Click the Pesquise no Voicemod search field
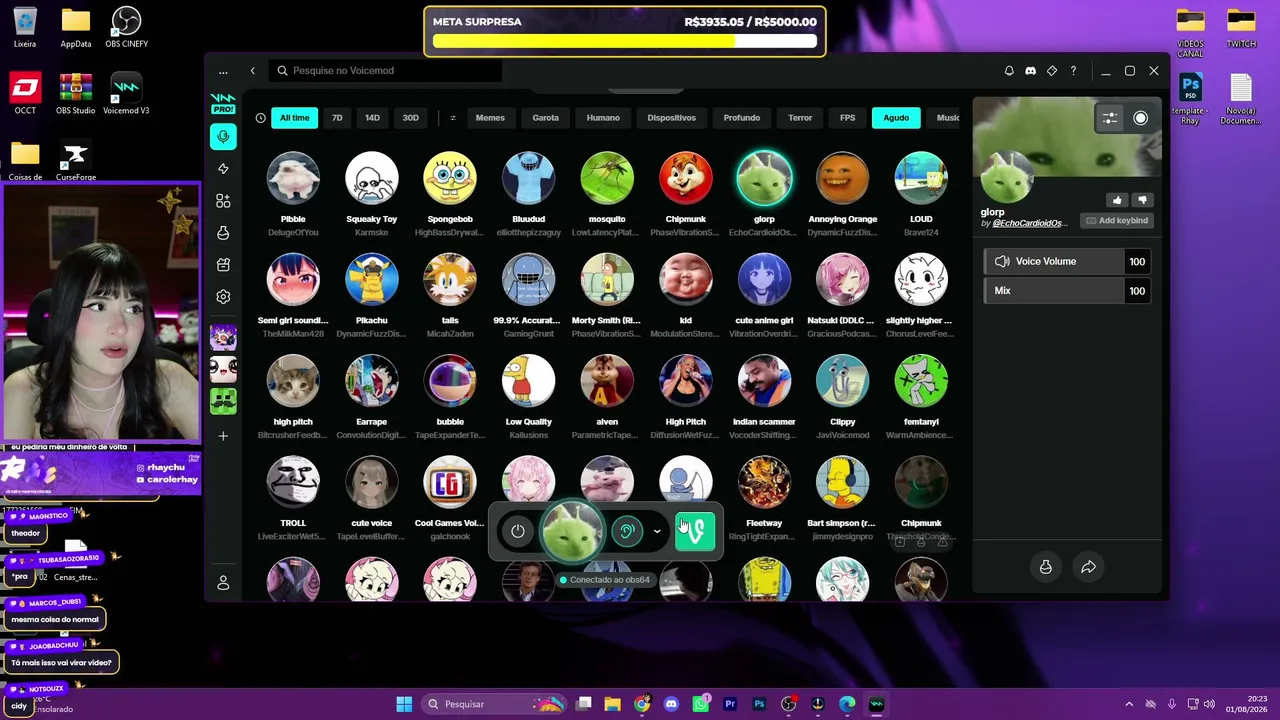This screenshot has height=720, width=1280. click(385, 71)
